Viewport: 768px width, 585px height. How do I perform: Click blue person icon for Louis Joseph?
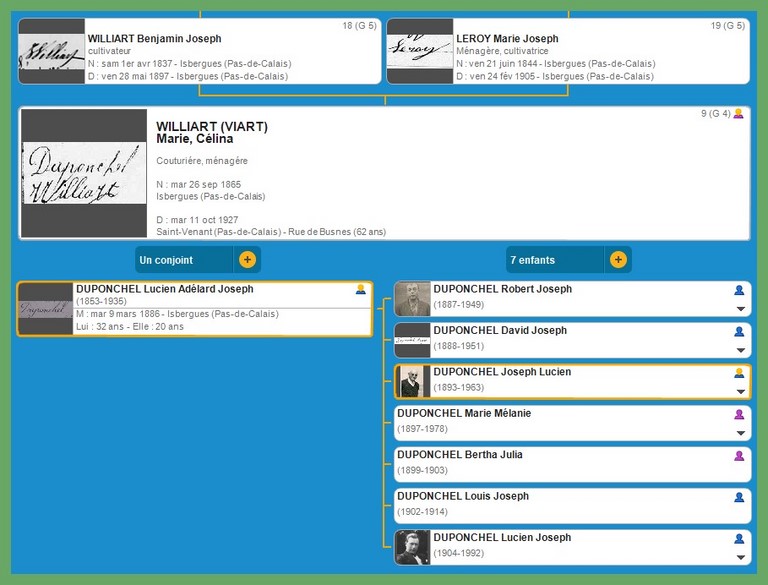[740, 497]
